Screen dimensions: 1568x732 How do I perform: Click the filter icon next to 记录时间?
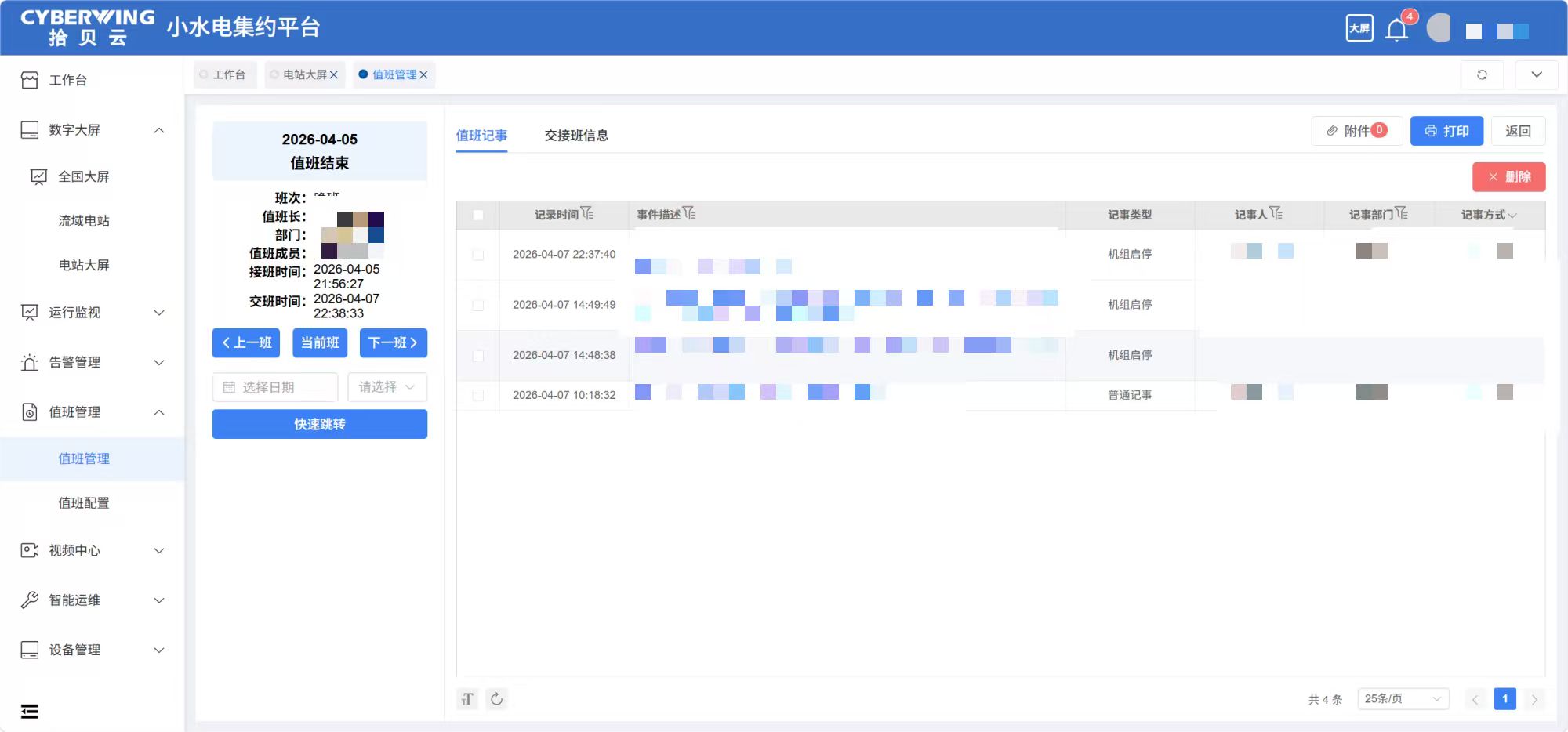tap(587, 213)
